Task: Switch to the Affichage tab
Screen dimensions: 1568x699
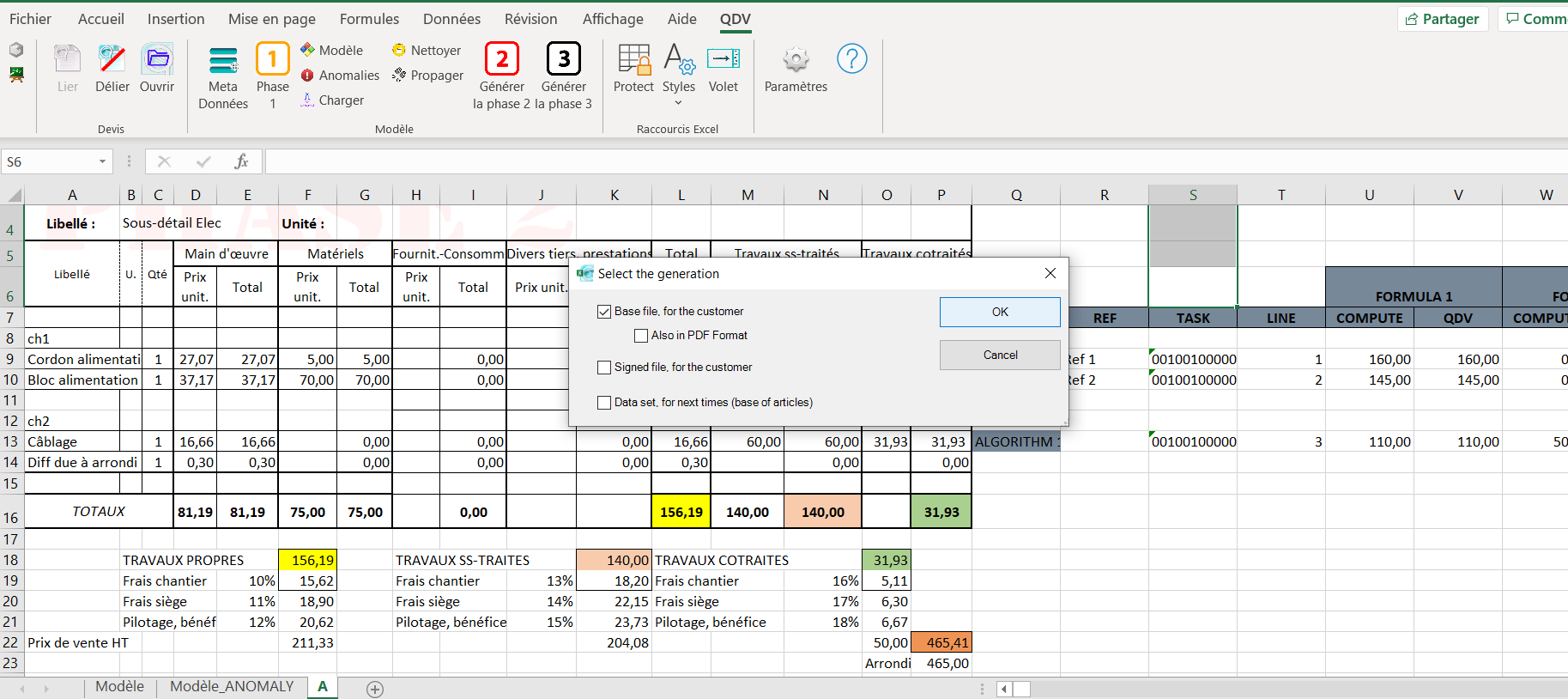Action: point(613,19)
